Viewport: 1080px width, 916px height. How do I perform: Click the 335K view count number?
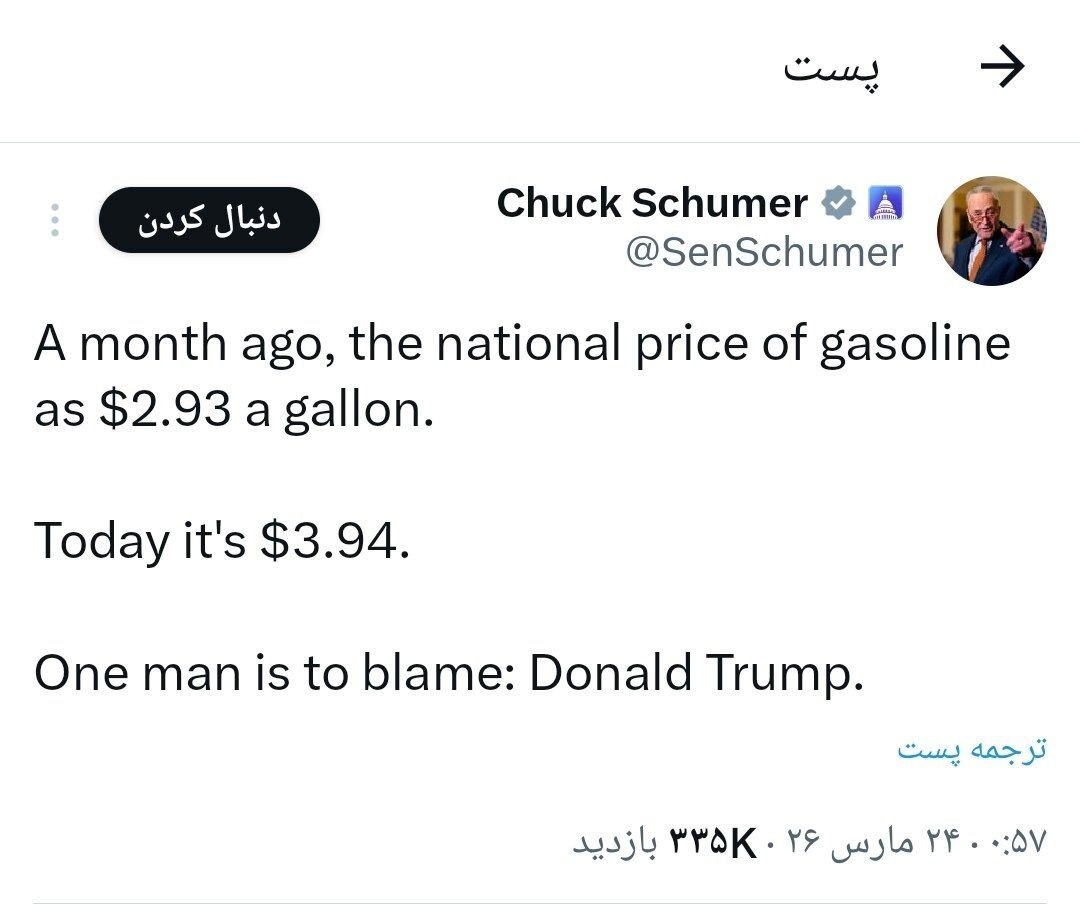tap(712, 843)
